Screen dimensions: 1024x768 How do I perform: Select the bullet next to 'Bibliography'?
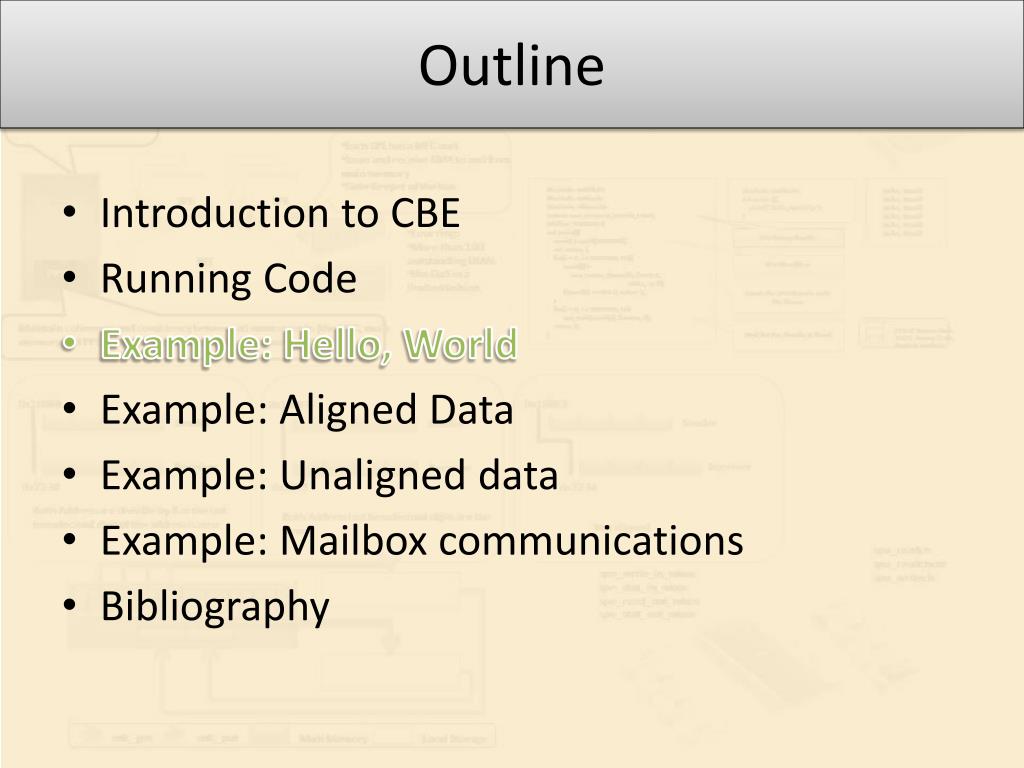pyautogui.click(x=70, y=605)
